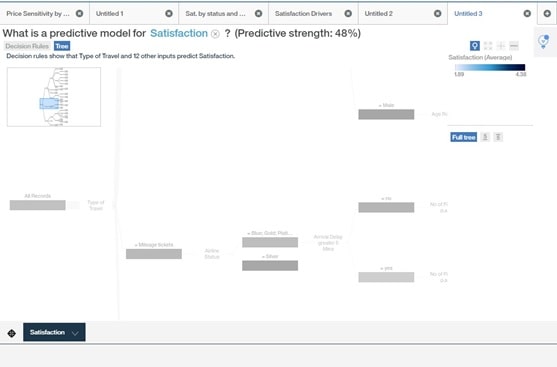Remove Satisfaction target with x icon

click(215, 34)
